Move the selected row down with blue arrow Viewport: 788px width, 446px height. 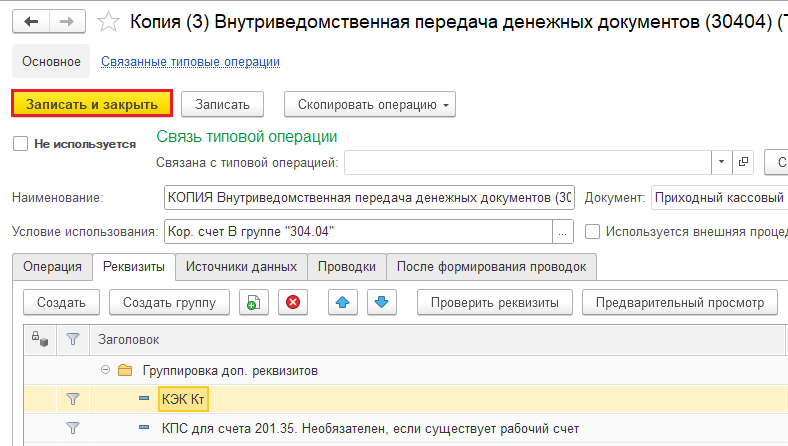pos(381,302)
